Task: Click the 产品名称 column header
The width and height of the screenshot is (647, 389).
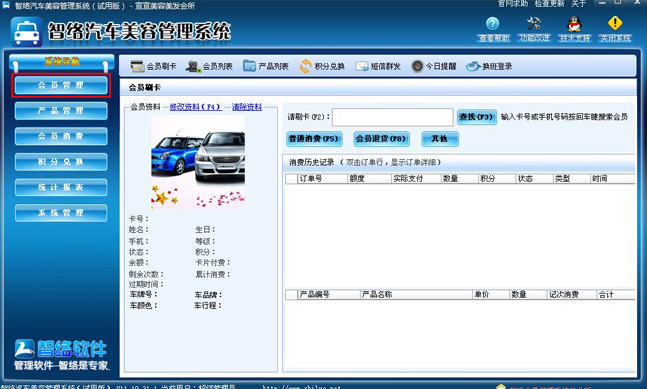Action: (416, 295)
